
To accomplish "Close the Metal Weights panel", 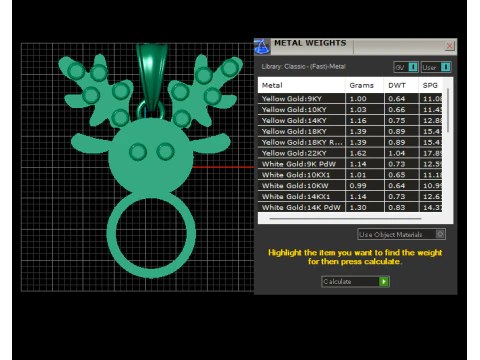I will 449,46.
